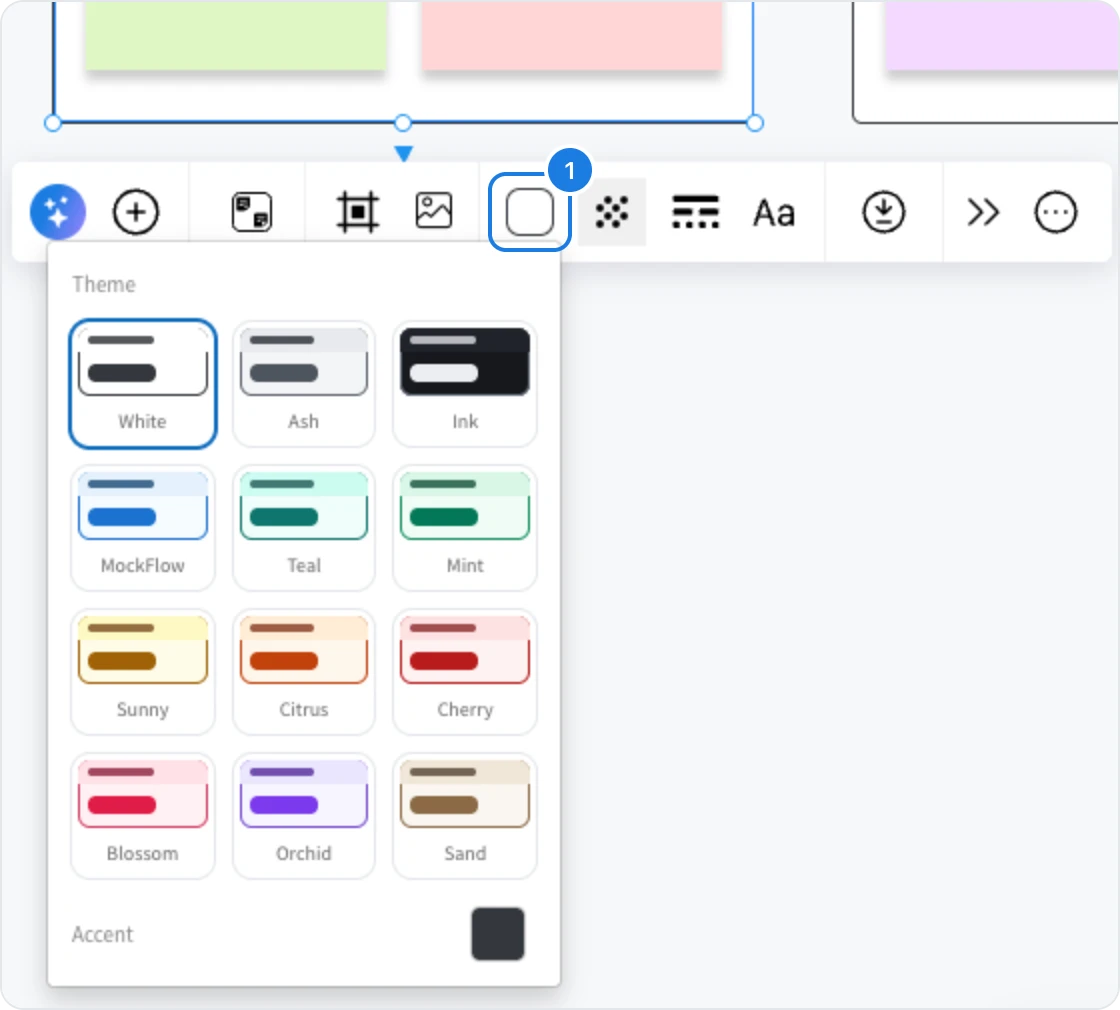The height and width of the screenshot is (1010, 1120).
Task: Open the Aa font settings
Action: (x=774, y=213)
